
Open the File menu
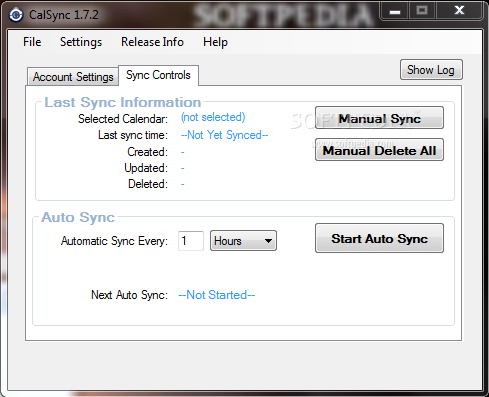tap(32, 42)
